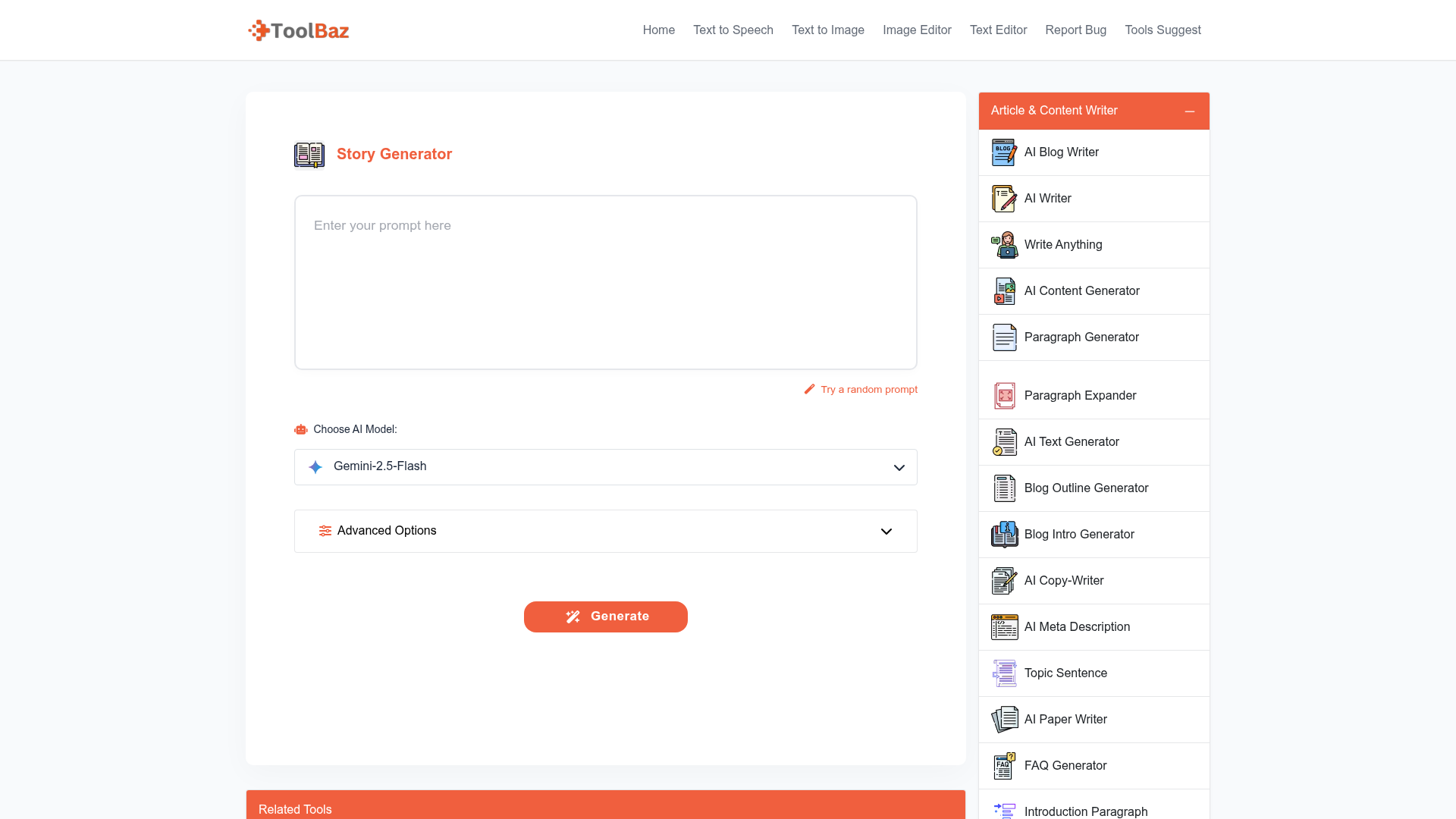Expand the Advanced Options section

tap(605, 531)
